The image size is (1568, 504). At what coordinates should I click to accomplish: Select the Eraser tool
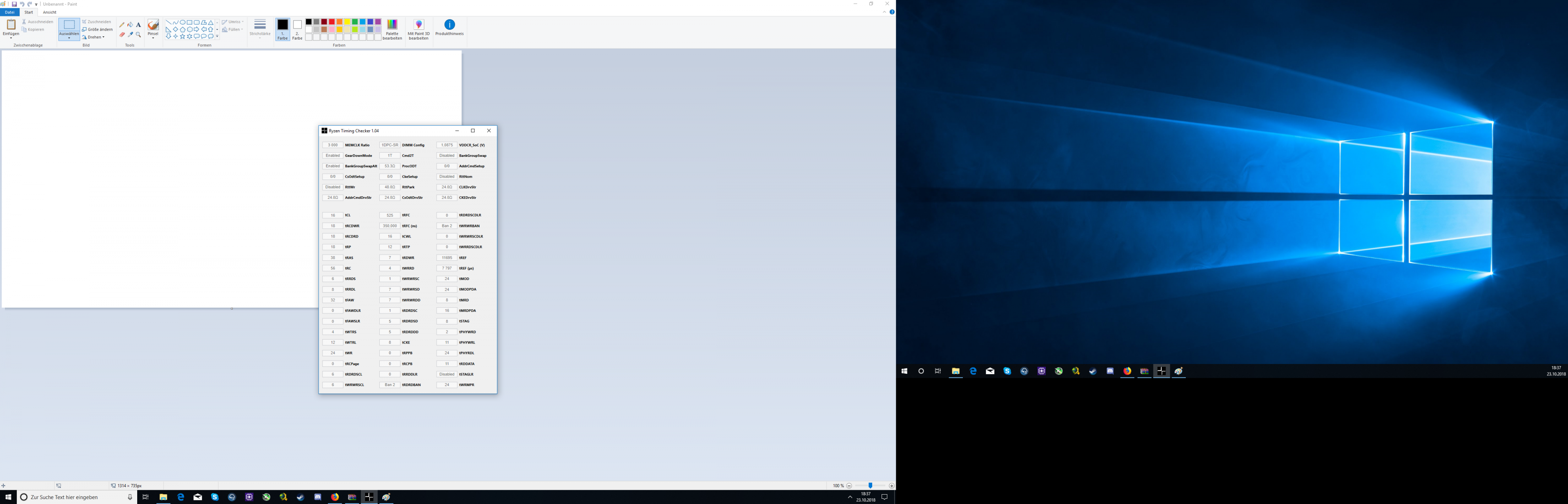122,35
